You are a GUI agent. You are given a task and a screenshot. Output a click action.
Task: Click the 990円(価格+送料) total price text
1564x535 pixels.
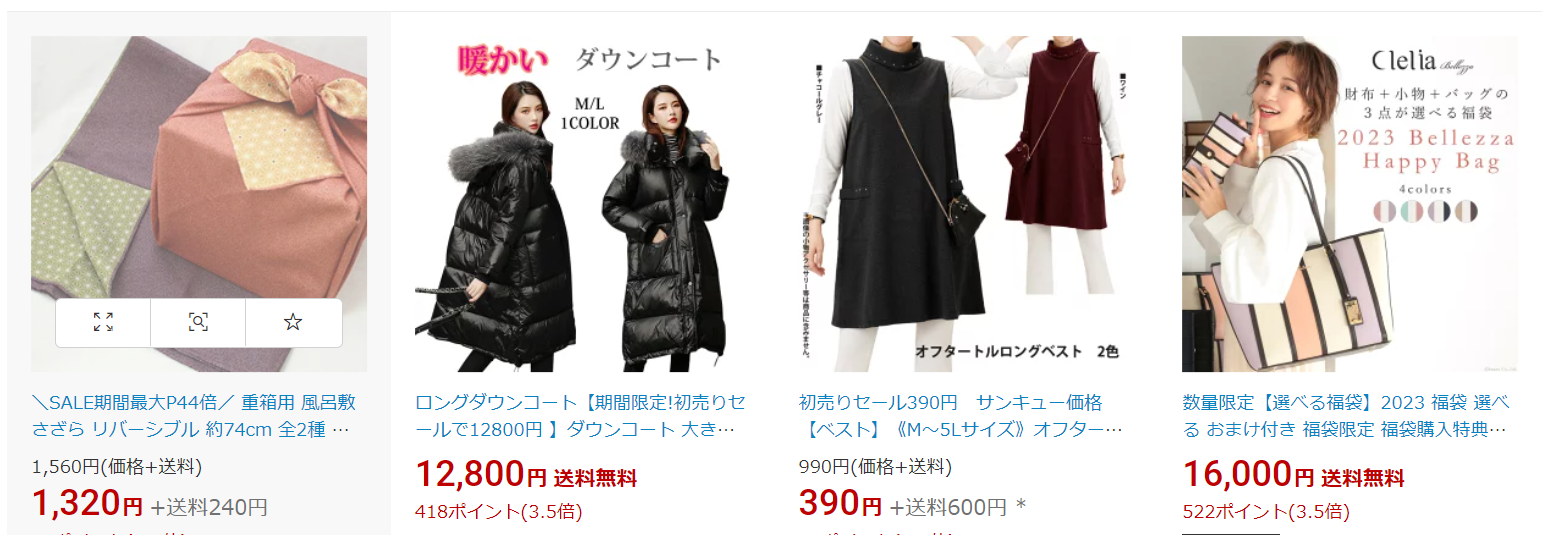tap(875, 466)
